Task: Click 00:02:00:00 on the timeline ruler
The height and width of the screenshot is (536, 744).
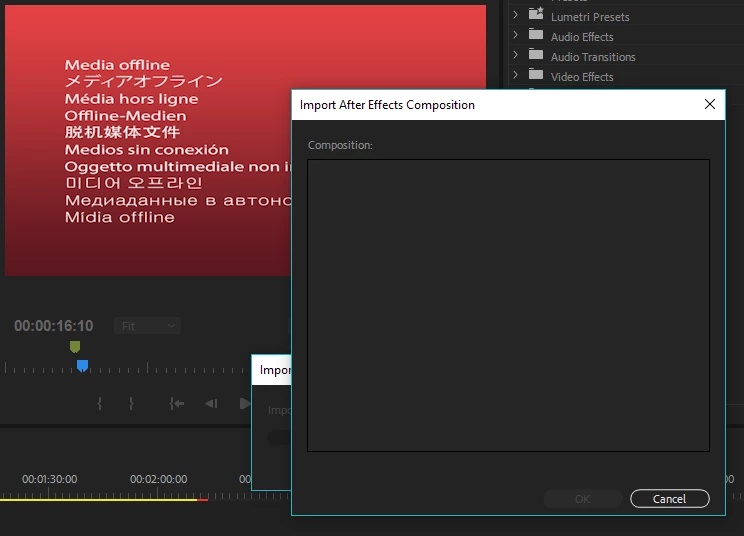Action: click(158, 479)
